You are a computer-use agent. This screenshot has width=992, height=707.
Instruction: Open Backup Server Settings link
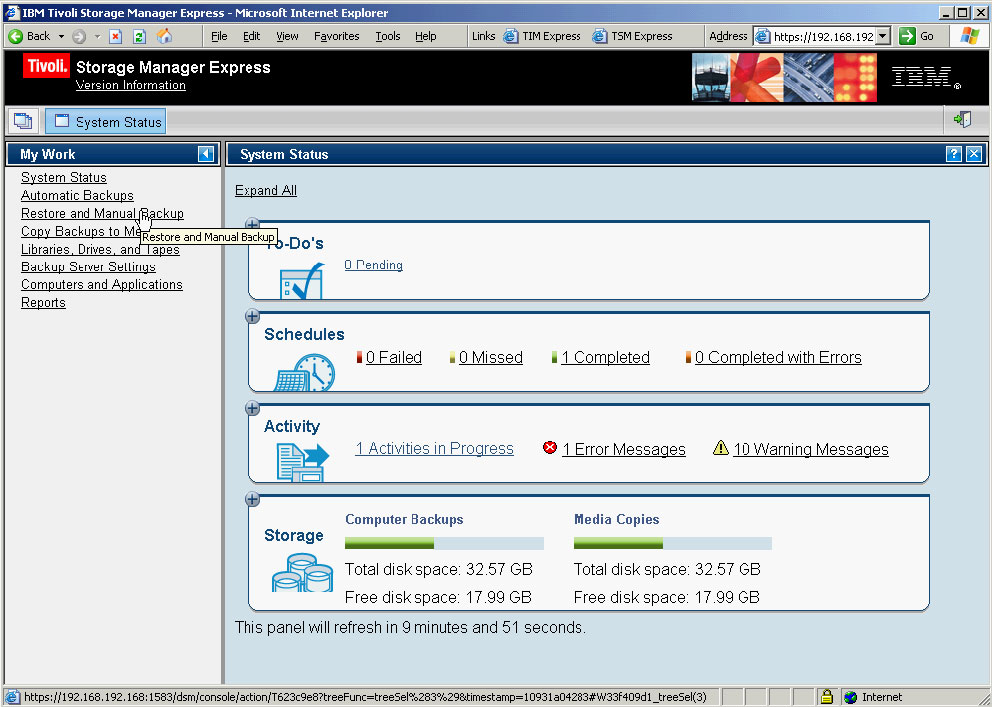tap(89, 267)
